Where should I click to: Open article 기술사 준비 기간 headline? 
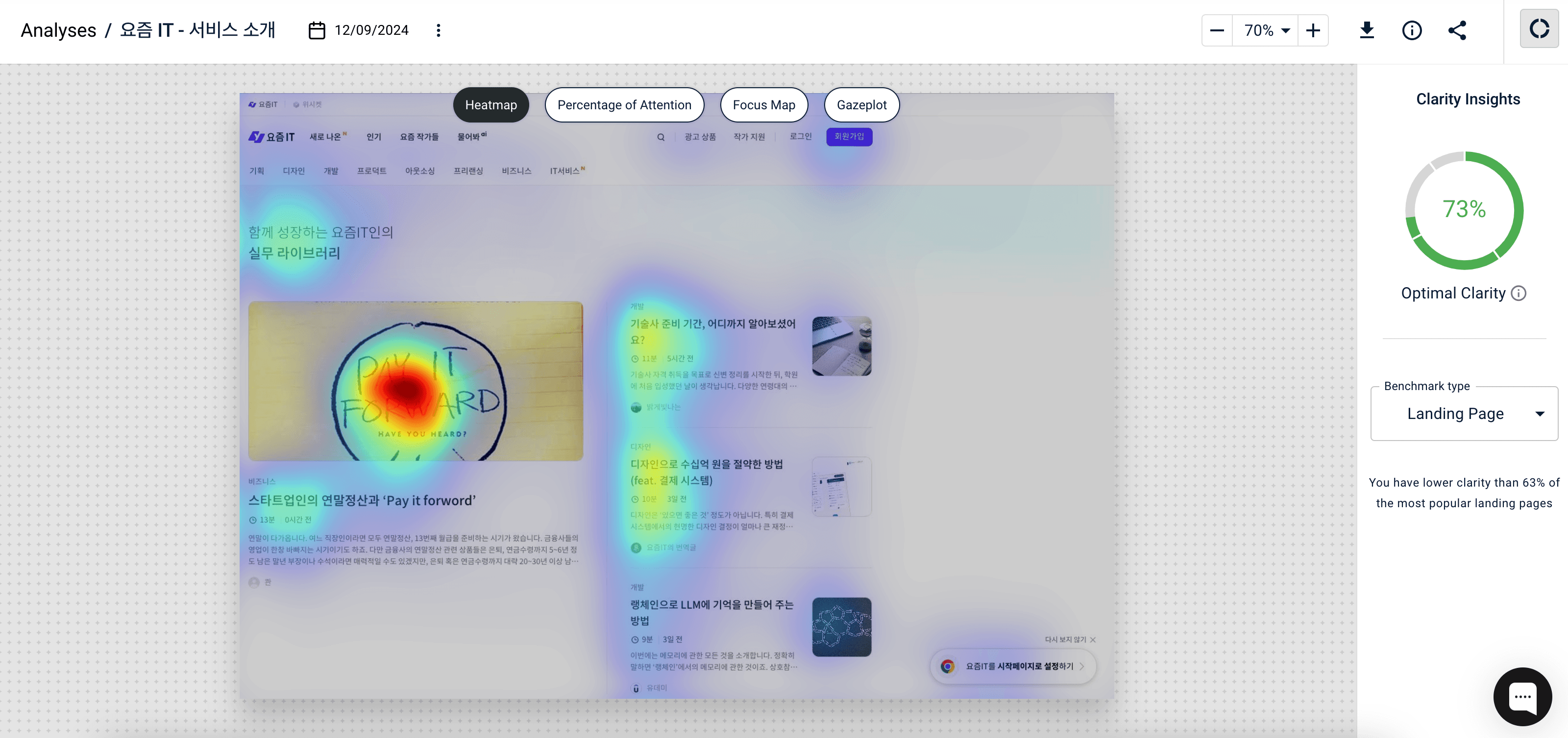(713, 332)
